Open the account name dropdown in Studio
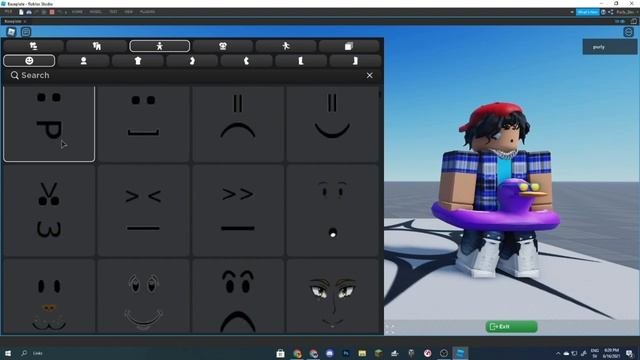The image size is (640, 360). [x=627, y=12]
